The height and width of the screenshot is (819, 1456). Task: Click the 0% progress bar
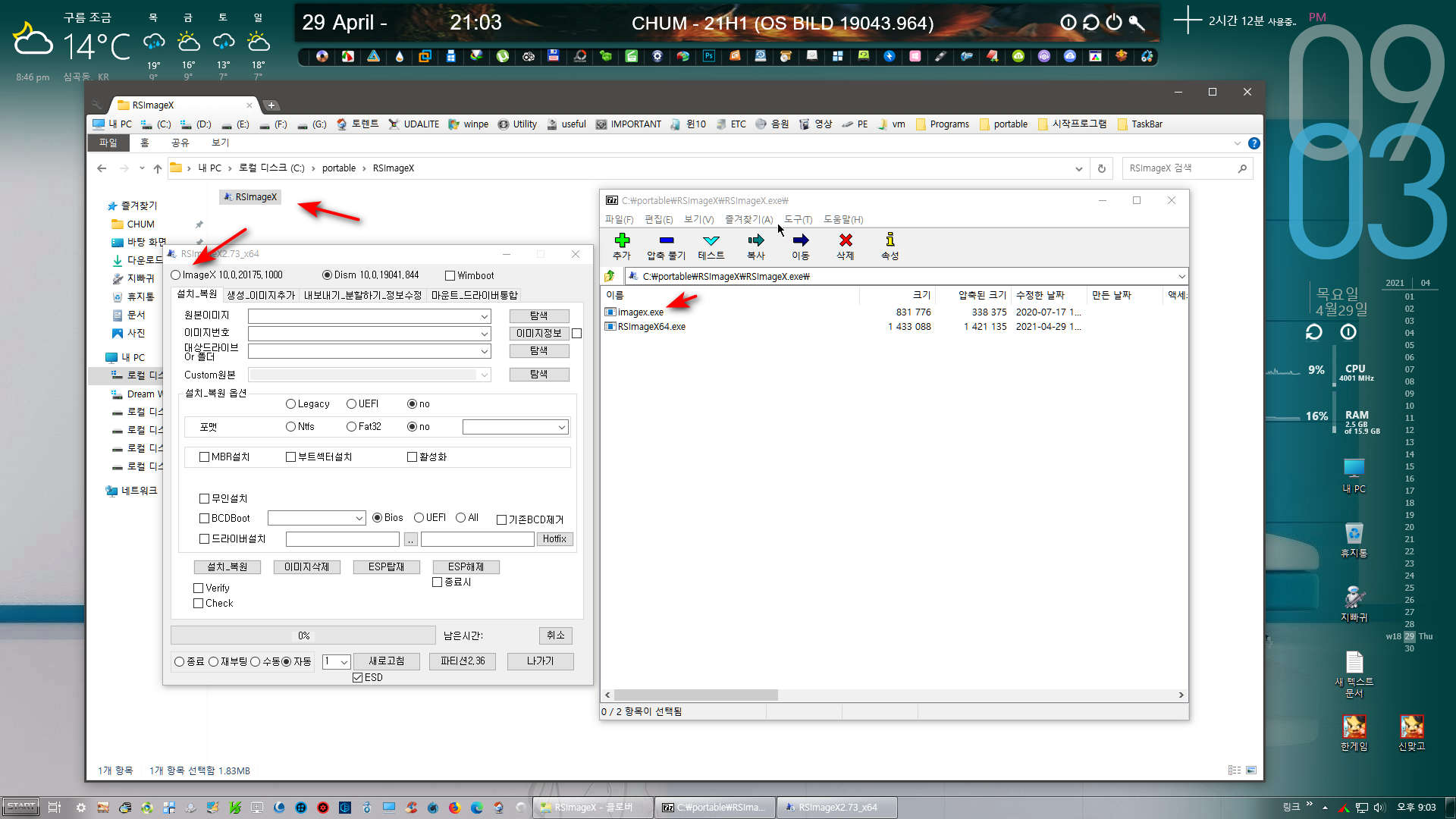[303, 635]
